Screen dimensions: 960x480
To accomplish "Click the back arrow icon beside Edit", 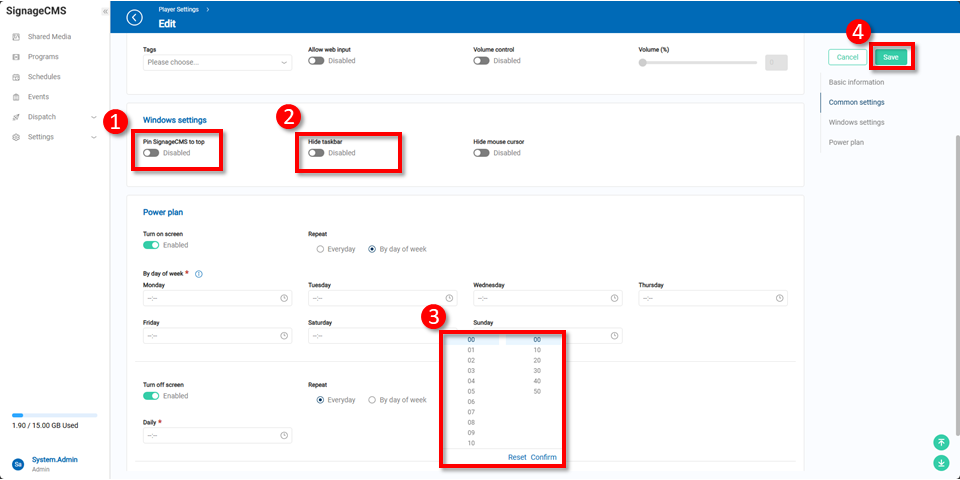I will coord(135,17).
